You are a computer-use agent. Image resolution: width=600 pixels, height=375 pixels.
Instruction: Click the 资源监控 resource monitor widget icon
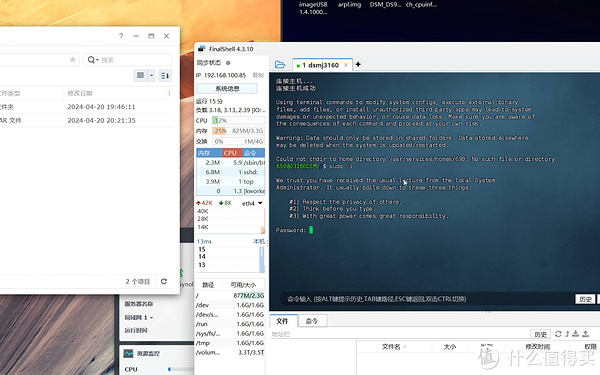129,354
